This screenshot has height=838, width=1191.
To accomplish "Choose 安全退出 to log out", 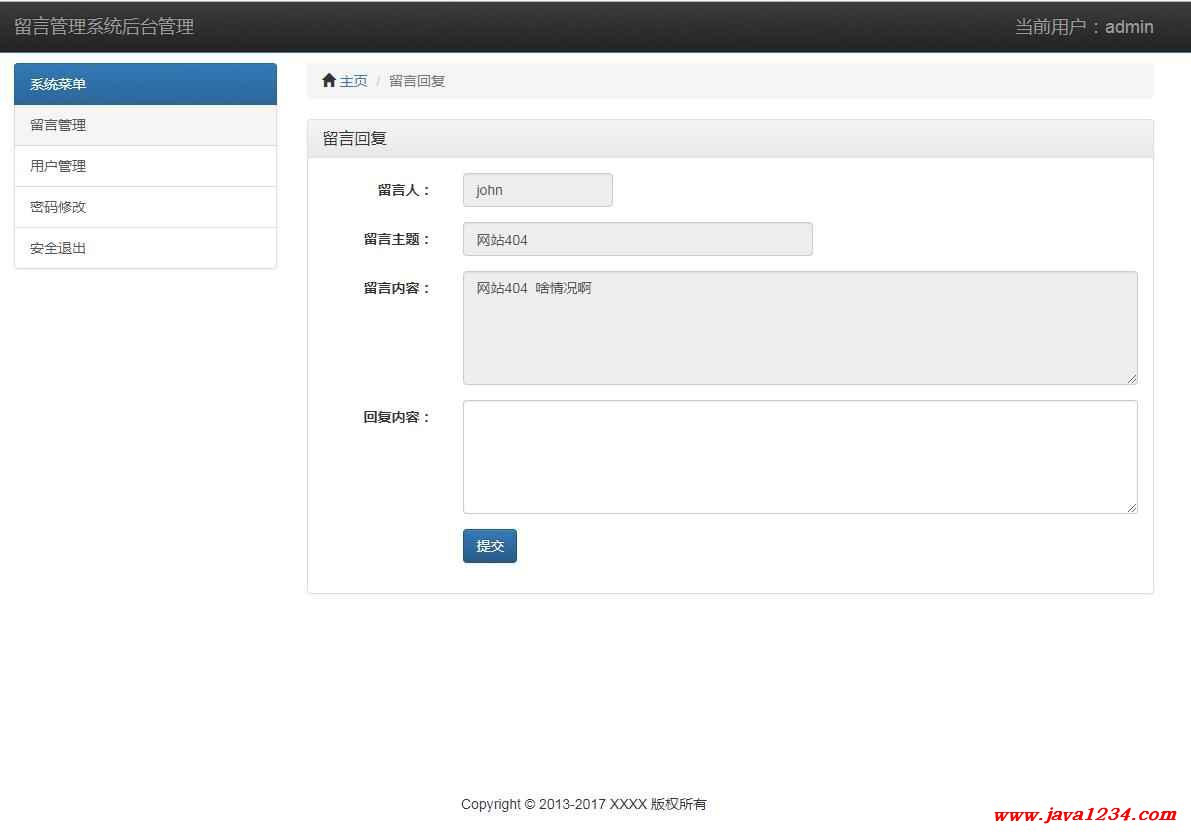I will (145, 248).
